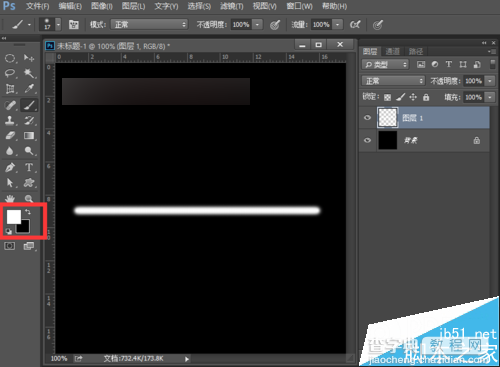Toggle smart object layer filter
Image resolution: width=500 pixels, height=367 pixels.
coord(477,64)
